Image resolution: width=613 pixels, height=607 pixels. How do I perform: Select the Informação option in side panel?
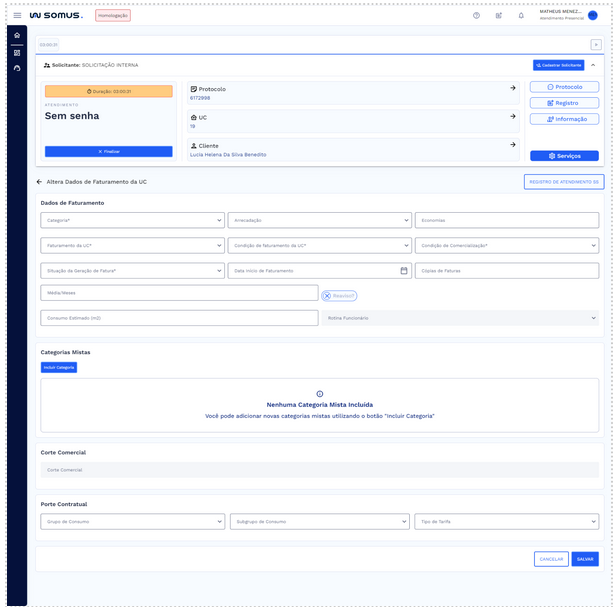pyautogui.click(x=564, y=119)
